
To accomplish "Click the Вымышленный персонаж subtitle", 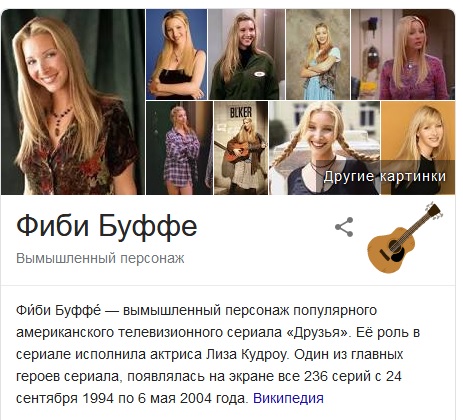I will coord(100,258).
